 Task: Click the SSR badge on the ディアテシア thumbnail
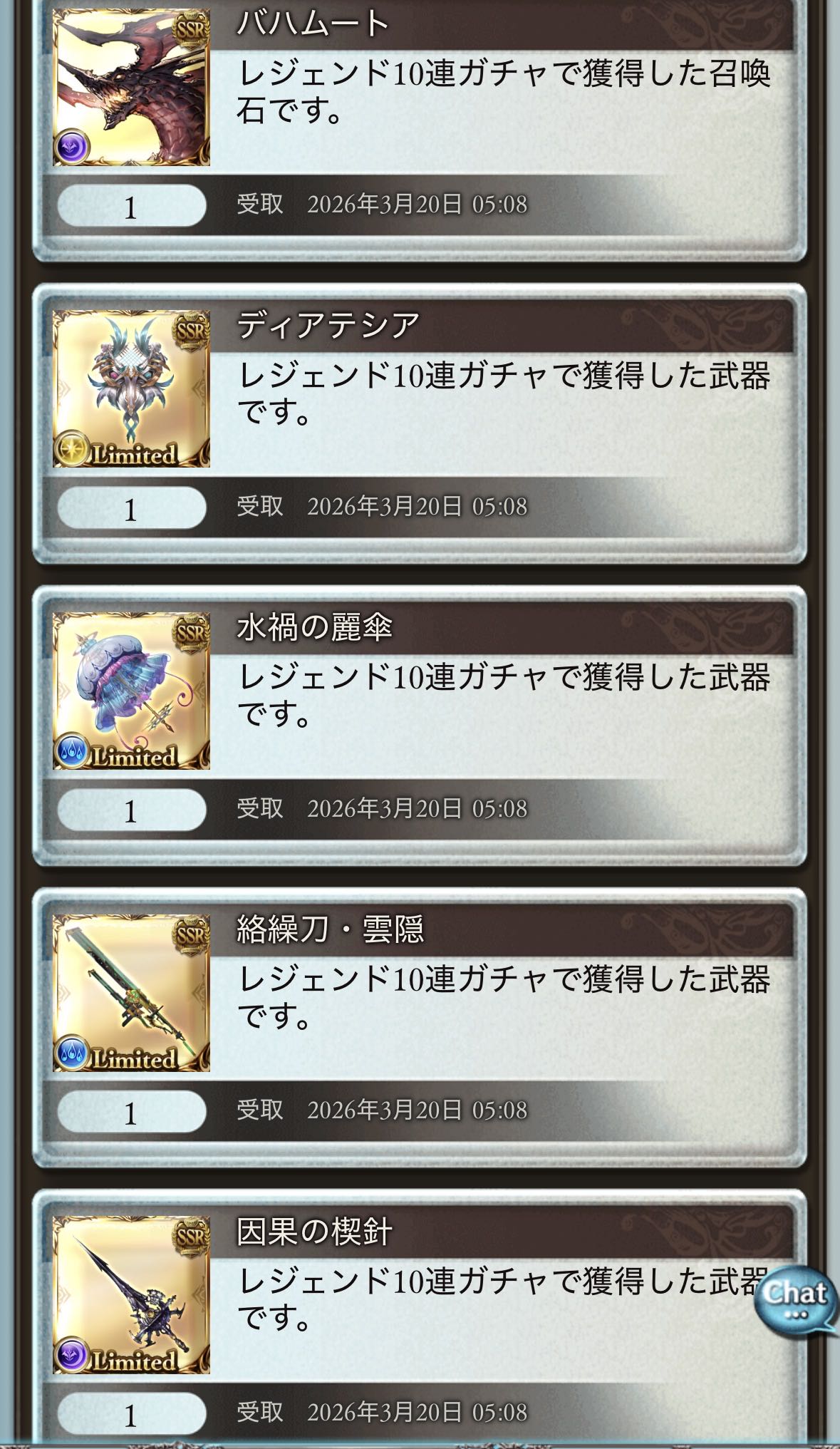[191, 331]
